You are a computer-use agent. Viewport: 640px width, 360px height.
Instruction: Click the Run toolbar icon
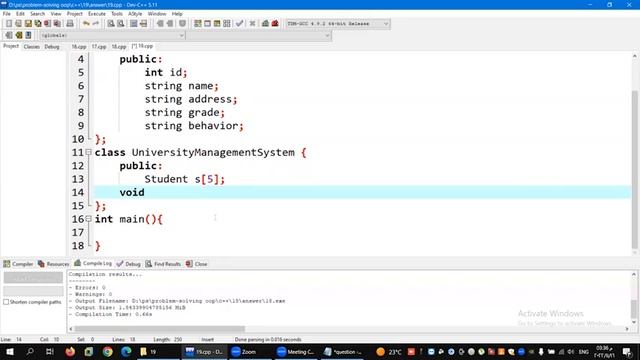(x=207, y=24)
